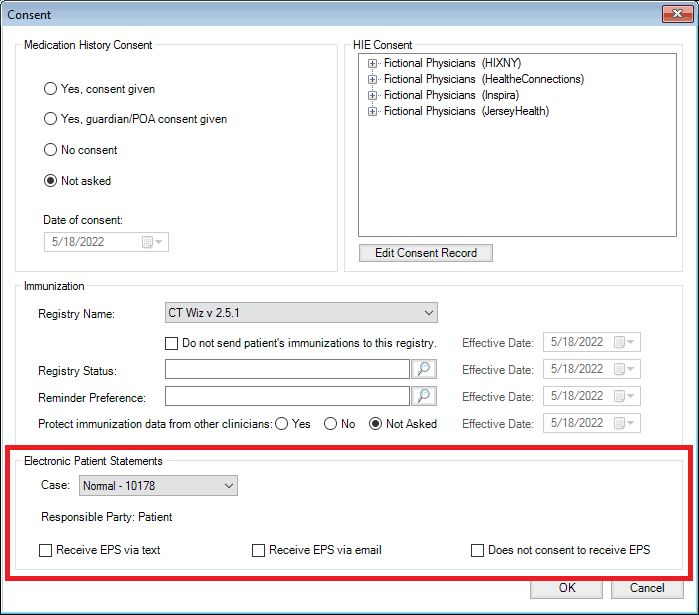Tick 'Does not consent to receive EPS'
699x615 pixels.
click(478, 550)
